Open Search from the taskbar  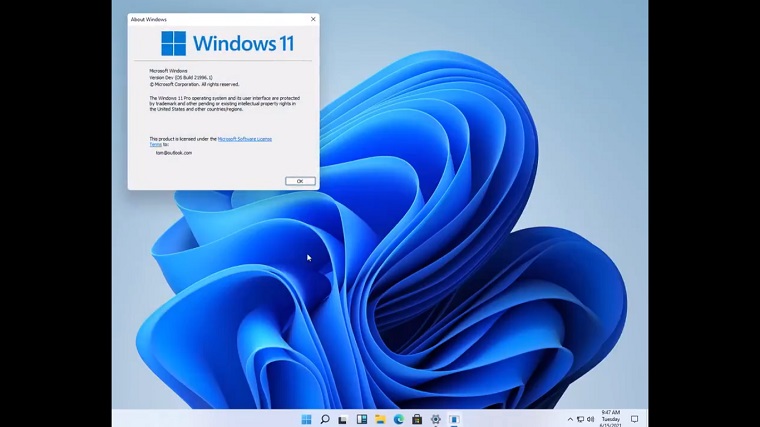325,419
